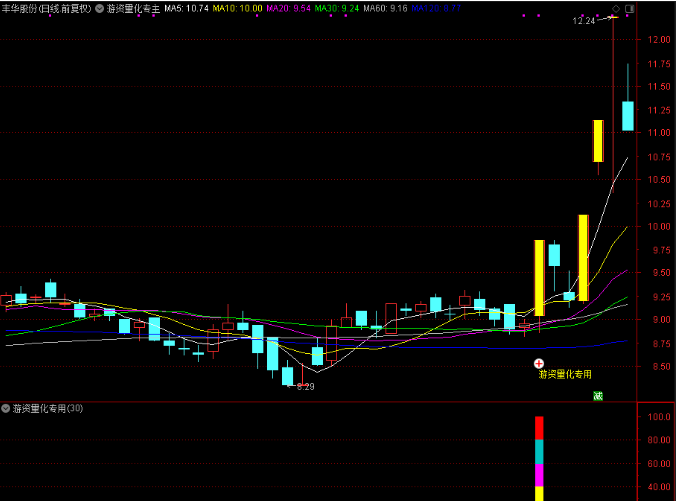Screen dimensions: 682x501
Task: Click the 100.0 sub-chart axis label
Action: [x=659, y=417]
